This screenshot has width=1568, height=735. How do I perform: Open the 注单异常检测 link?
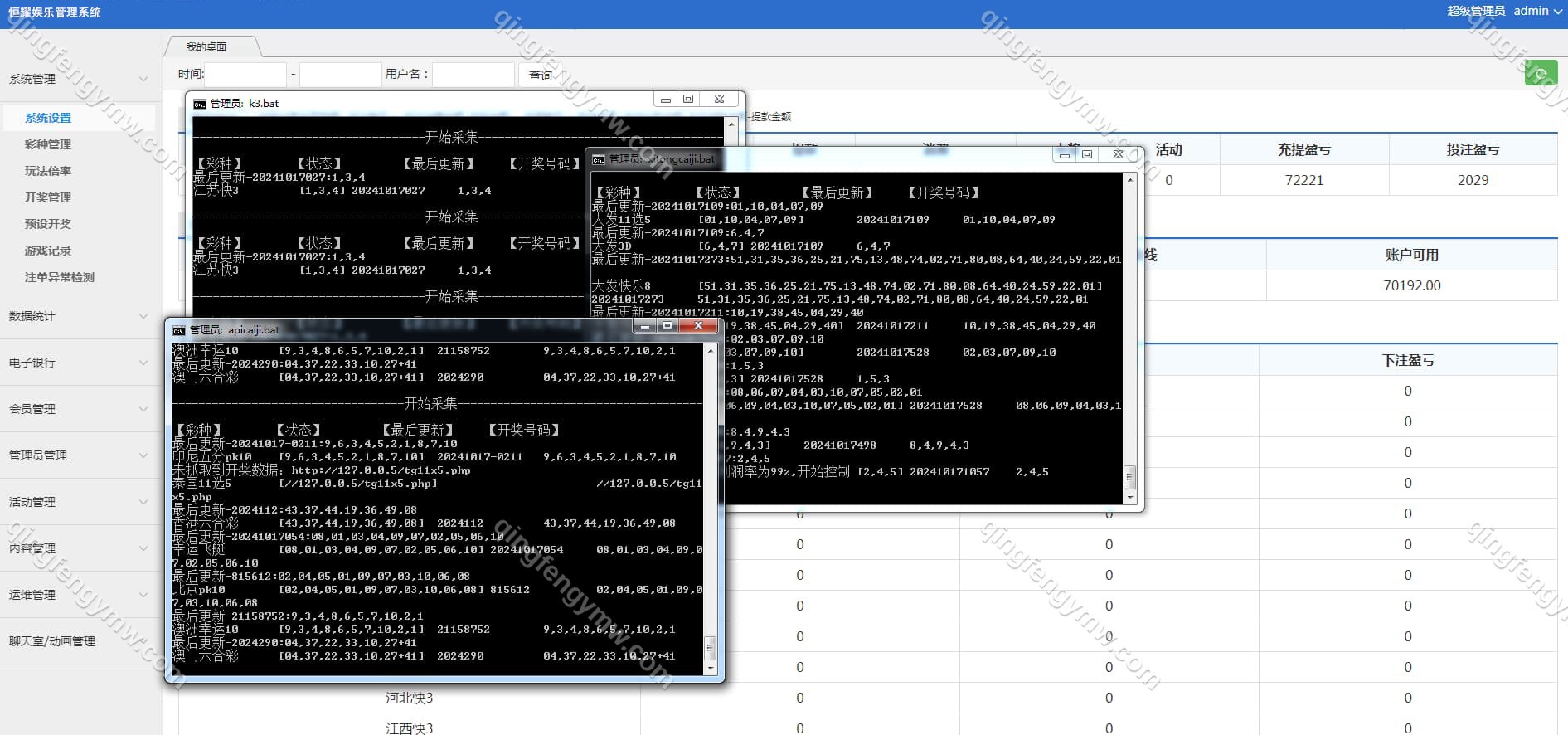[60, 277]
